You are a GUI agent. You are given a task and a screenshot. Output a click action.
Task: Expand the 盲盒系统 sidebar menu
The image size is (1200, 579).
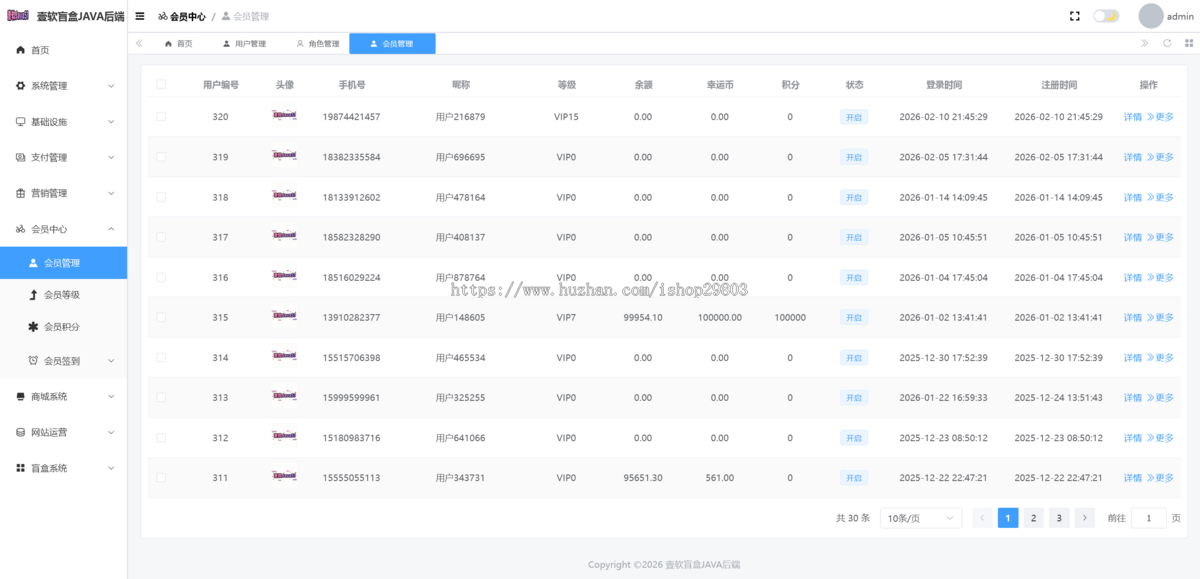coord(63,468)
